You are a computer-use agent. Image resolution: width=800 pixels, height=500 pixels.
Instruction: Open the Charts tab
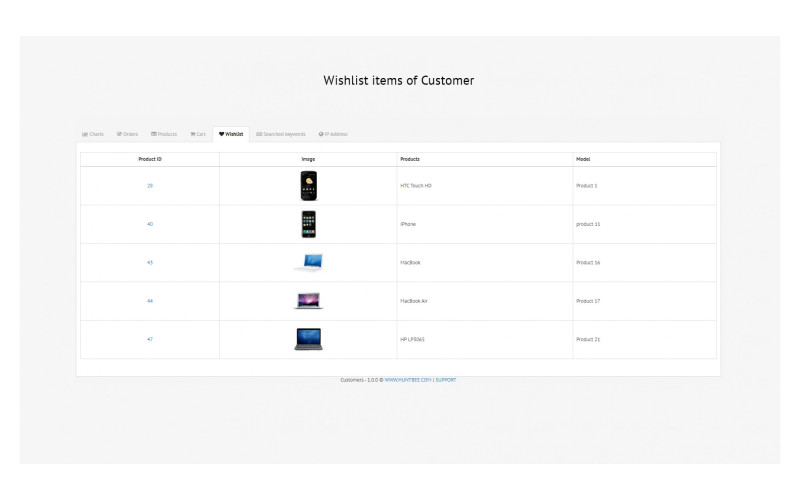click(93, 134)
